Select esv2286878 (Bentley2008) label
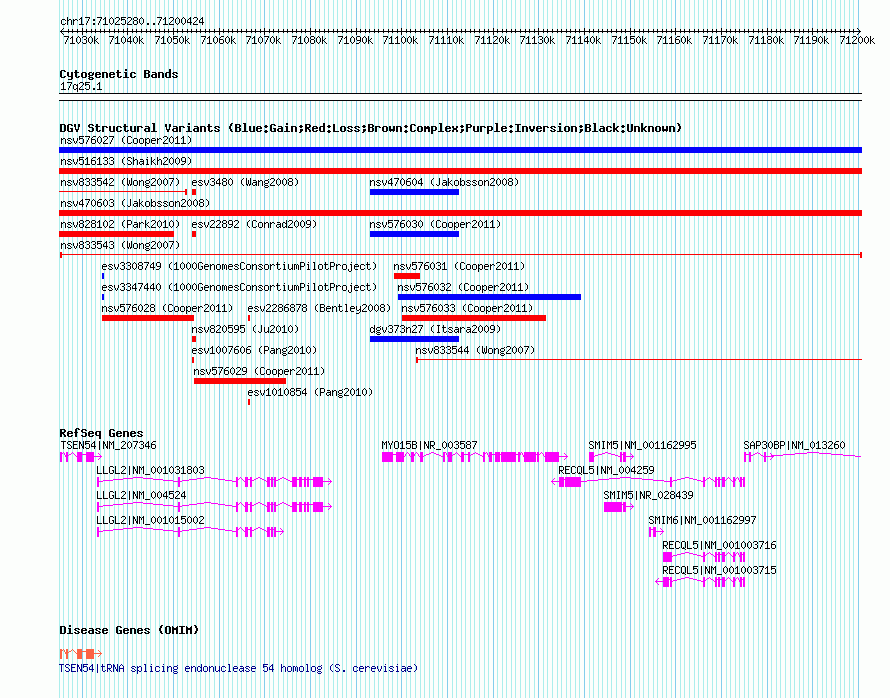This screenshot has width=890, height=698. 320,309
